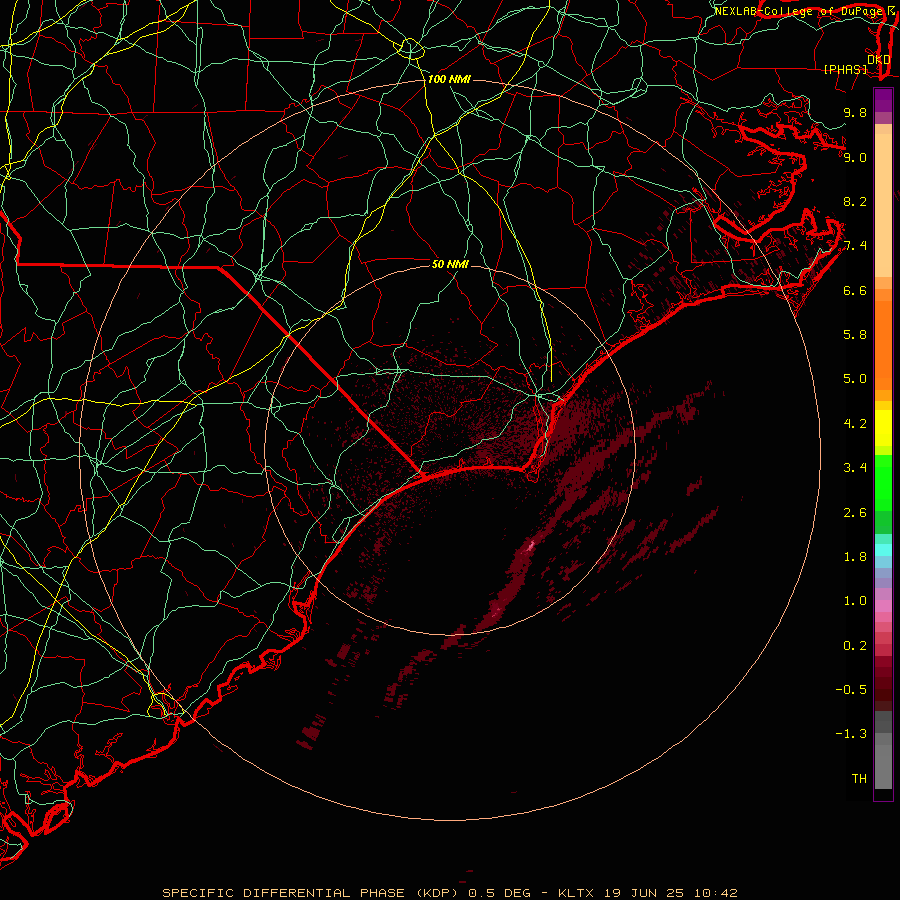This screenshot has height=900, width=900.
Task: Click the TH threshold label on the scale
Action: pyautogui.click(x=859, y=779)
